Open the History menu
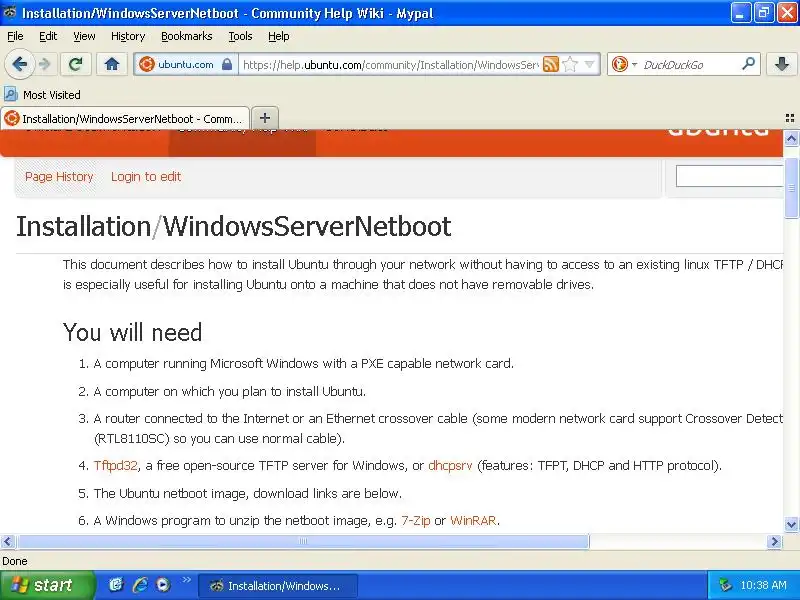800x600 pixels. click(128, 36)
